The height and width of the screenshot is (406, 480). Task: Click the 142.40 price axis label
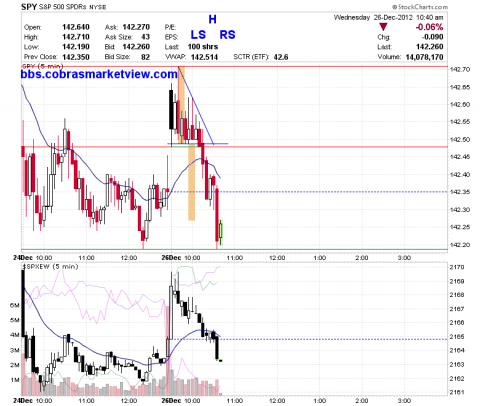pos(460,175)
